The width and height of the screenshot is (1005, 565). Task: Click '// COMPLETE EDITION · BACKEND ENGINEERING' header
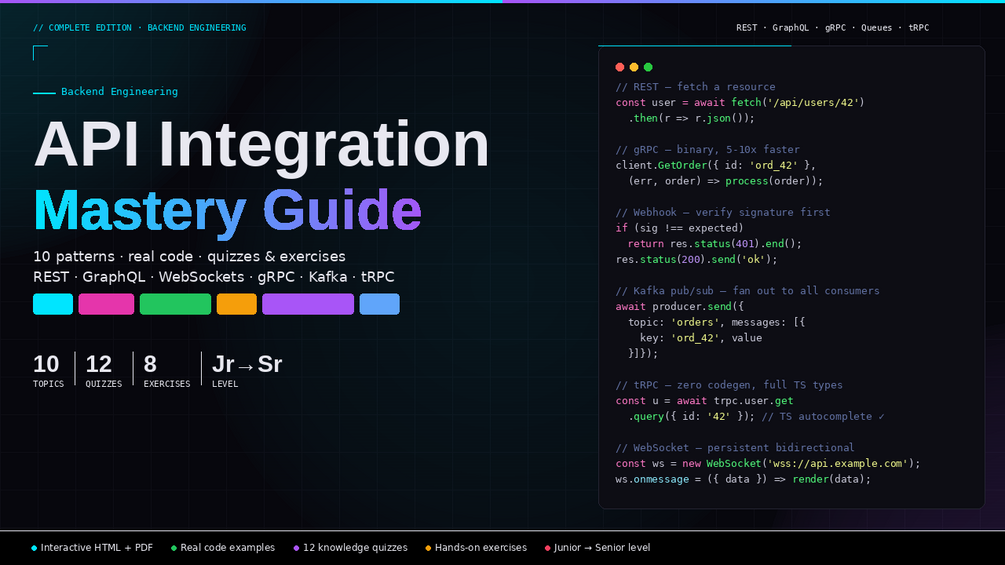pyautogui.click(x=140, y=28)
